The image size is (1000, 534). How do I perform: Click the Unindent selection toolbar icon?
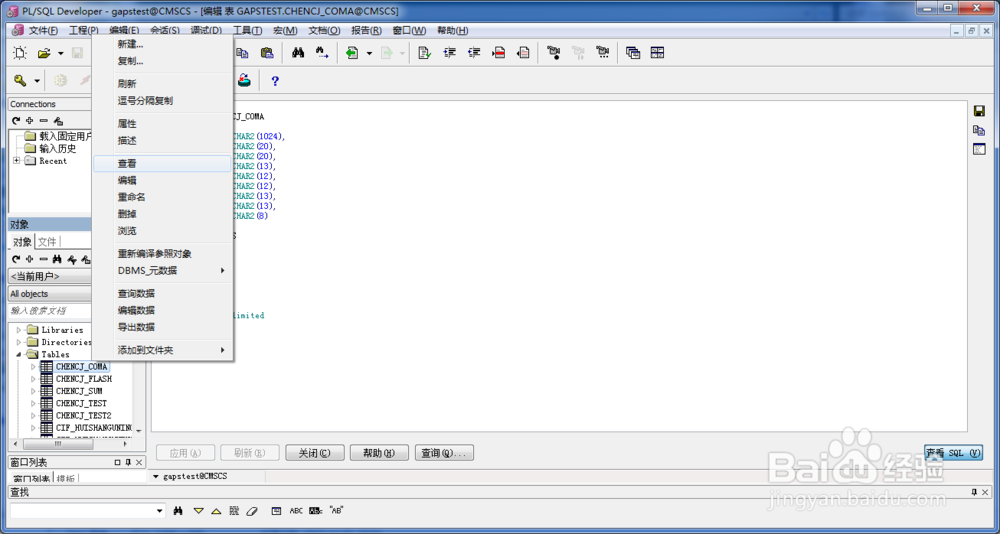click(x=474, y=54)
